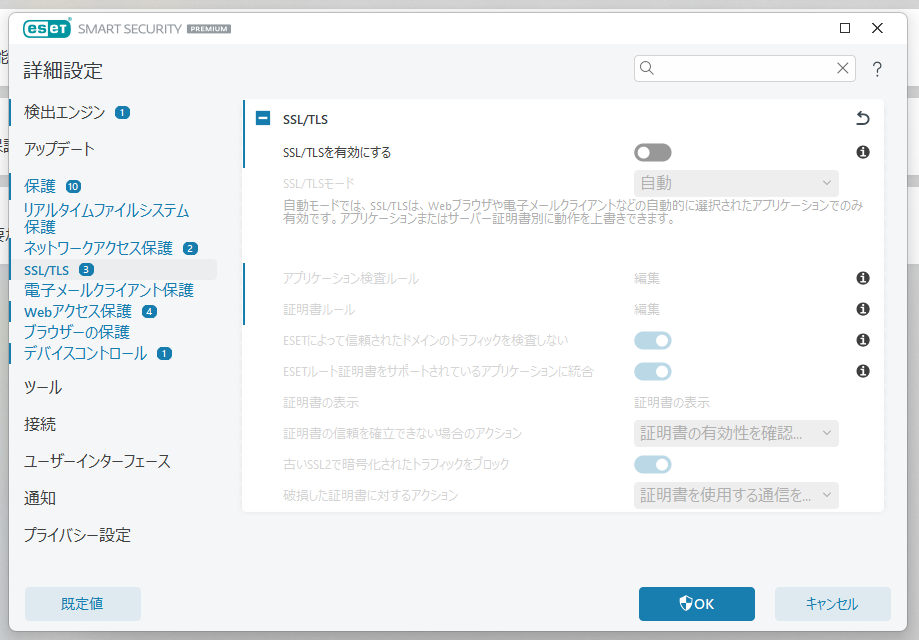
Task: Open 破損した証明書に対するアクション dropdown
Action: click(x=736, y=496)
